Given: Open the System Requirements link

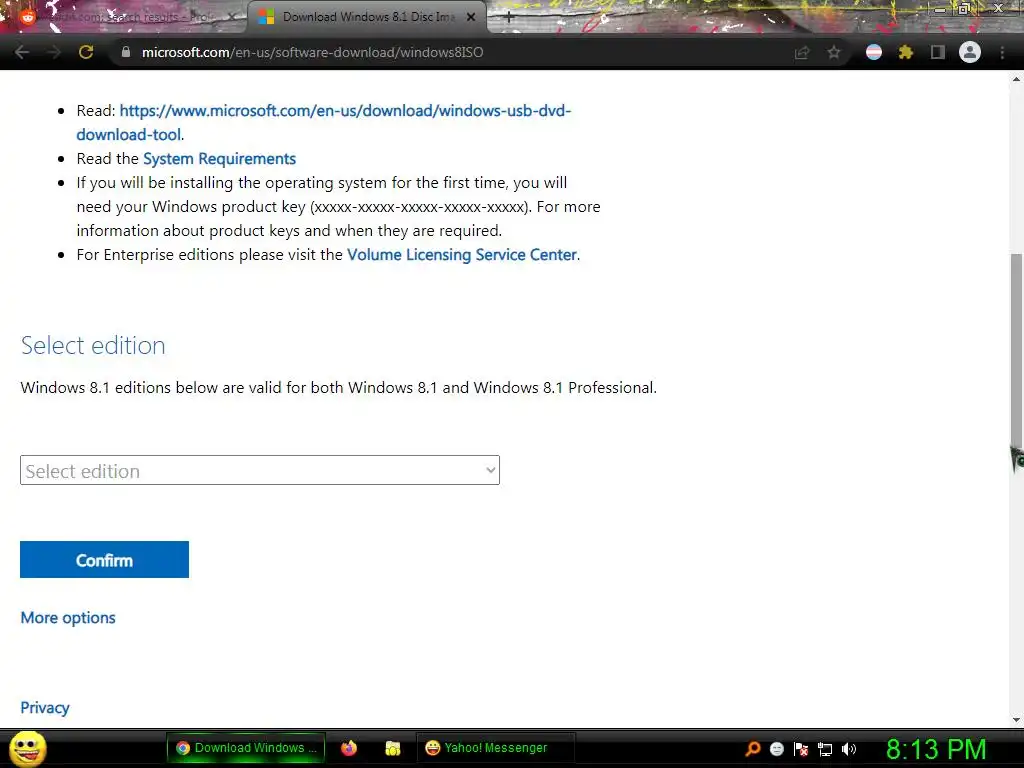Looking at the screenshot, I should click(x=219, y=159).
